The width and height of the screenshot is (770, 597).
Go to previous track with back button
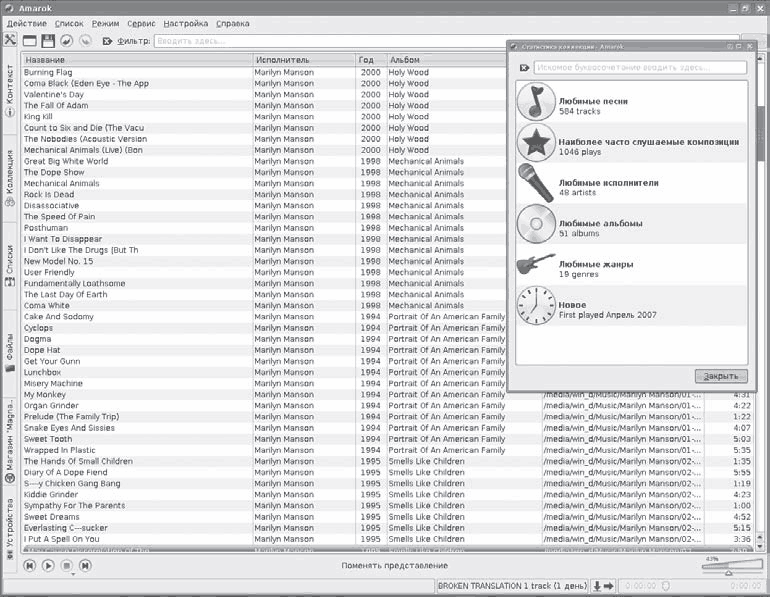(30, 566)
